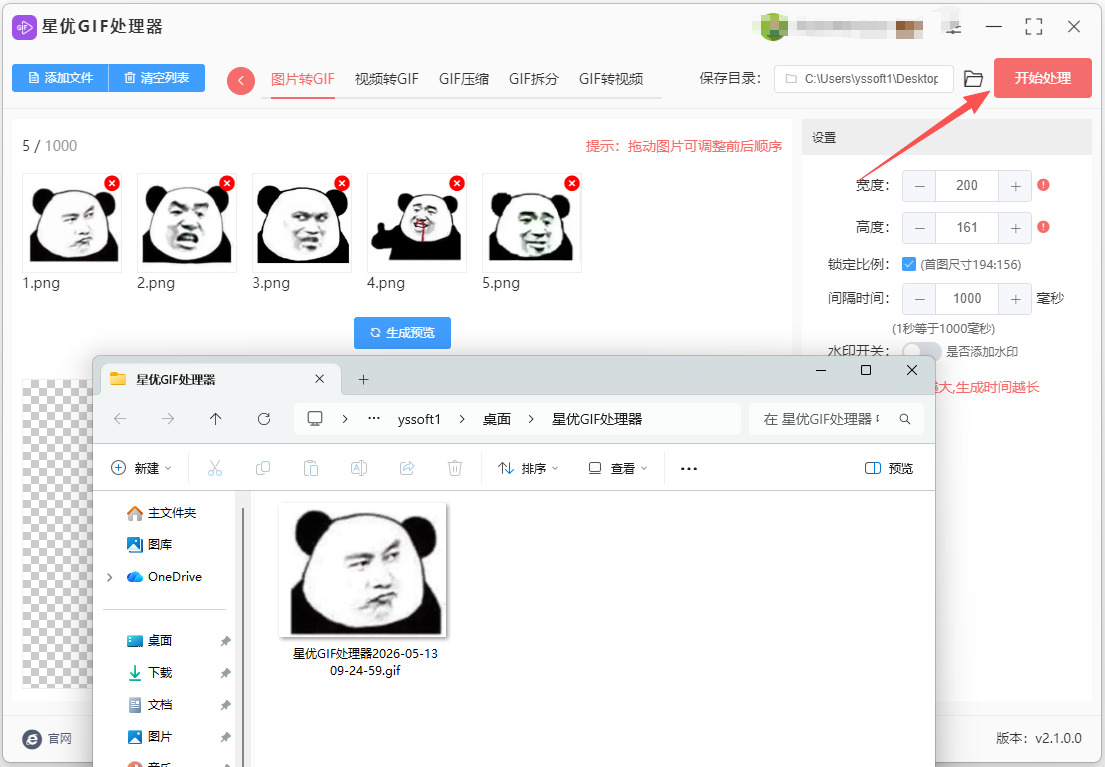Switch to the 图片转GIF tab
Viewport: 1105px width, 767px height.
pyautogui.click(x=302, y=79)
